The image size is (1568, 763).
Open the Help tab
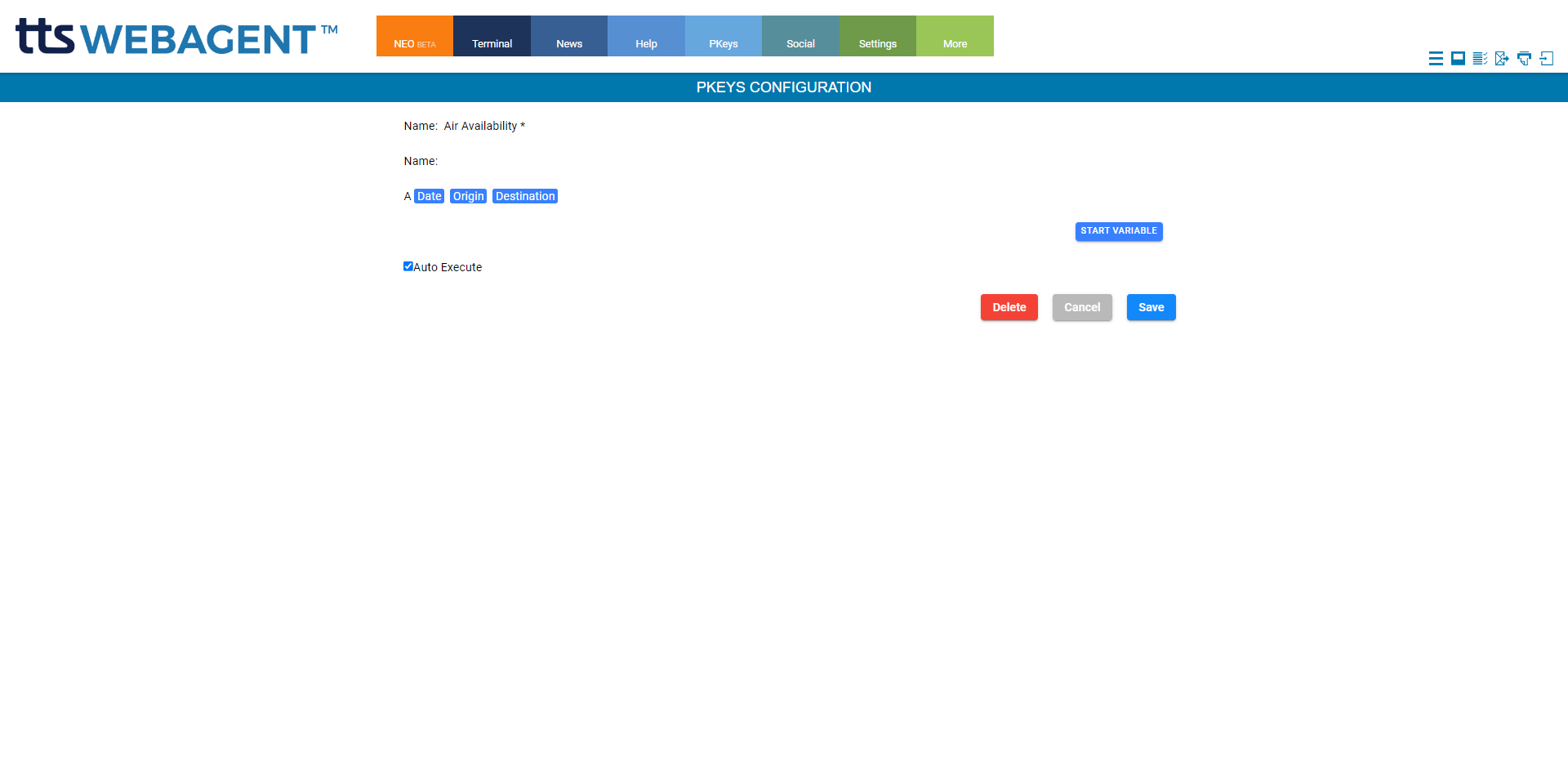click(x=646, y=37)
